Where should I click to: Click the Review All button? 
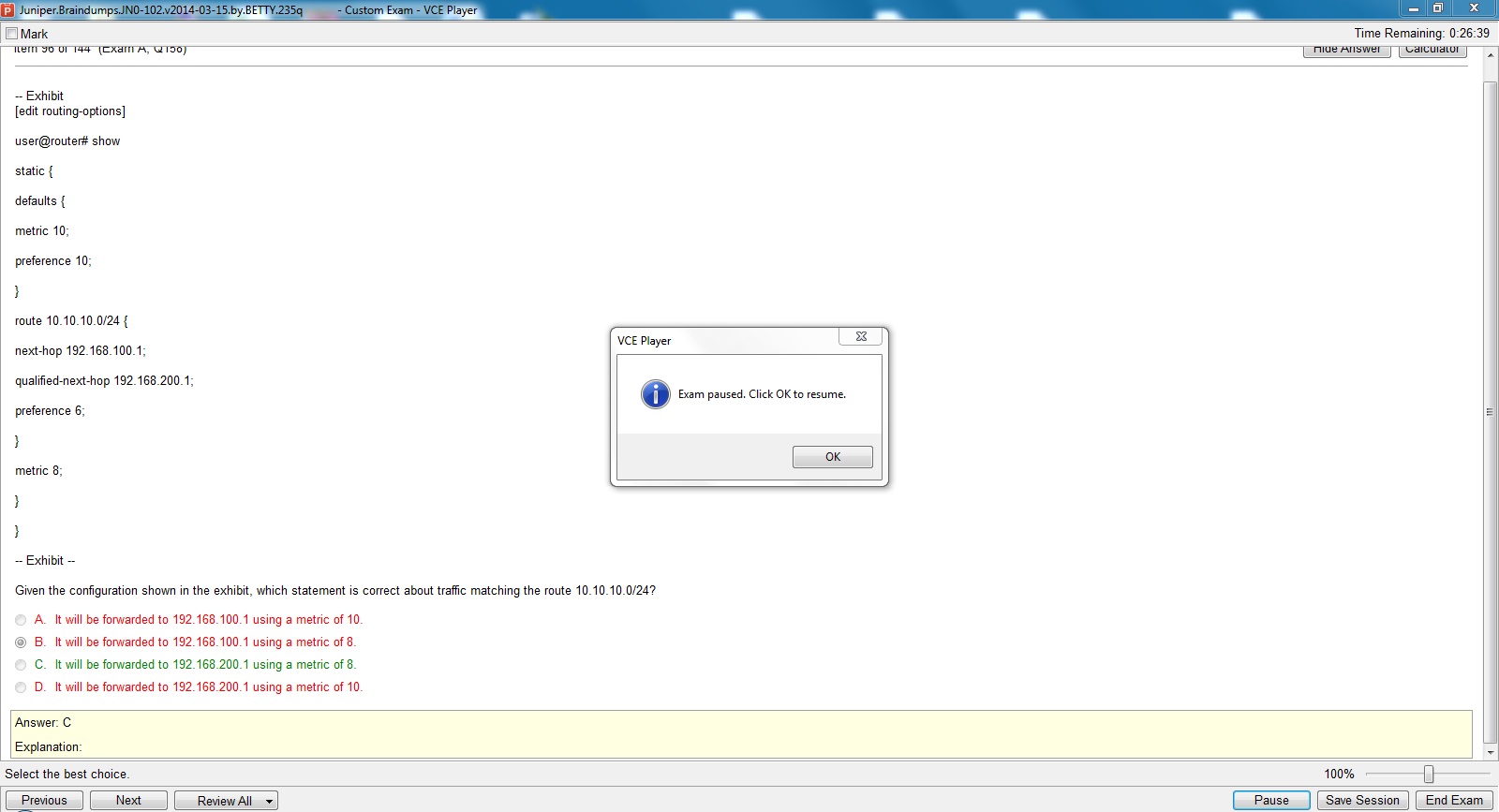click(x=224, y=801)
